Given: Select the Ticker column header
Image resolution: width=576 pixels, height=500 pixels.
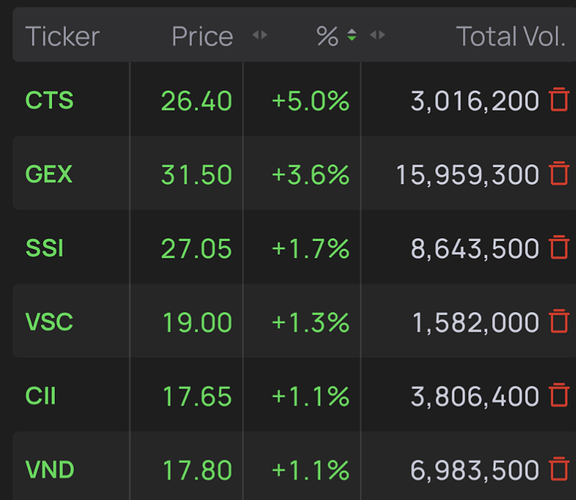Looking at the screenshot, I should pos(62,36).
